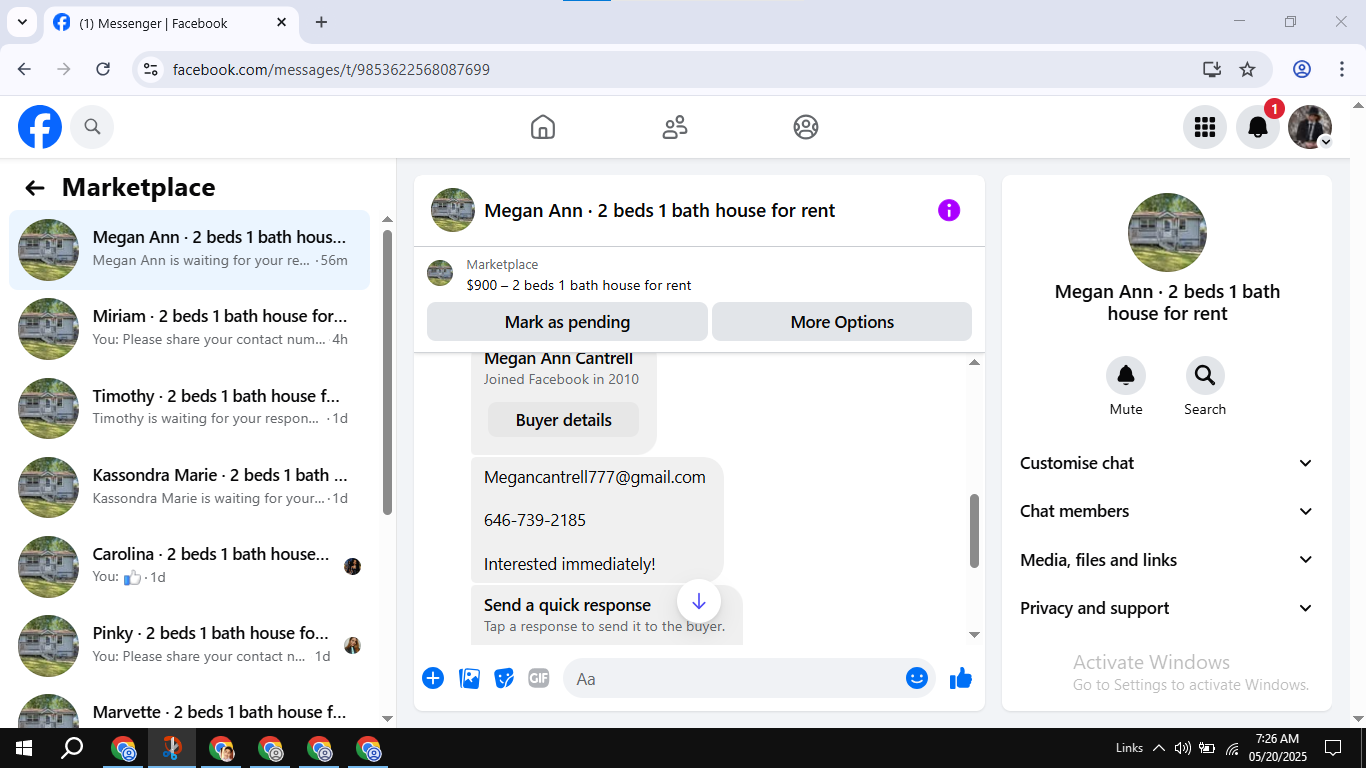1366x768 pixels.
Task: Go back in Chrome browser history
Action: point(24,69)
